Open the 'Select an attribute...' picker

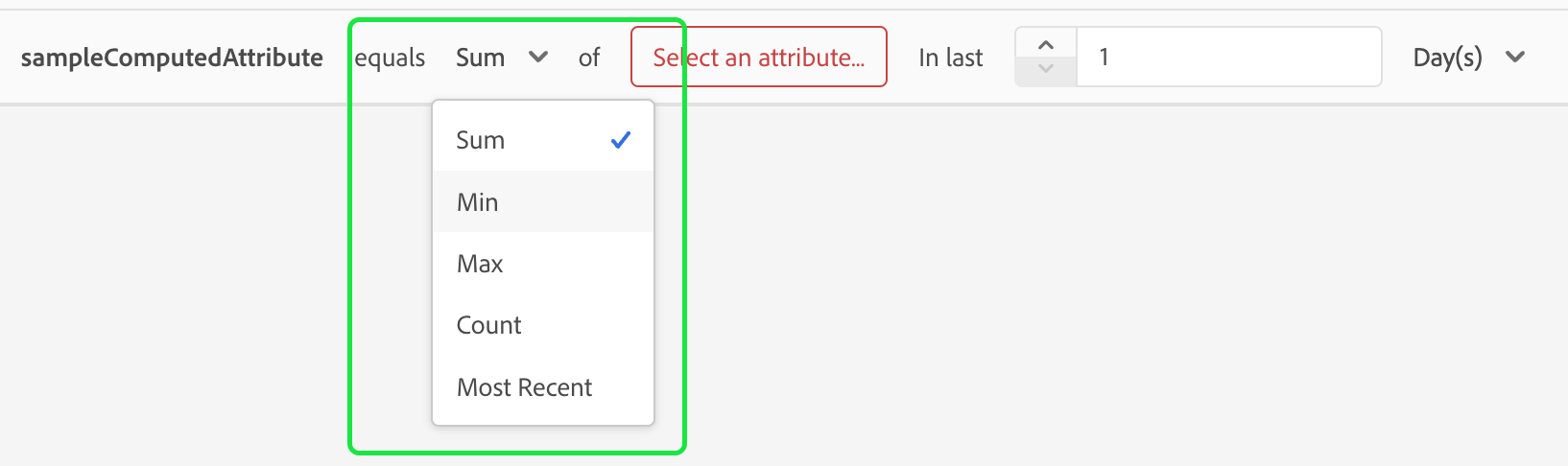click(758, 58)
